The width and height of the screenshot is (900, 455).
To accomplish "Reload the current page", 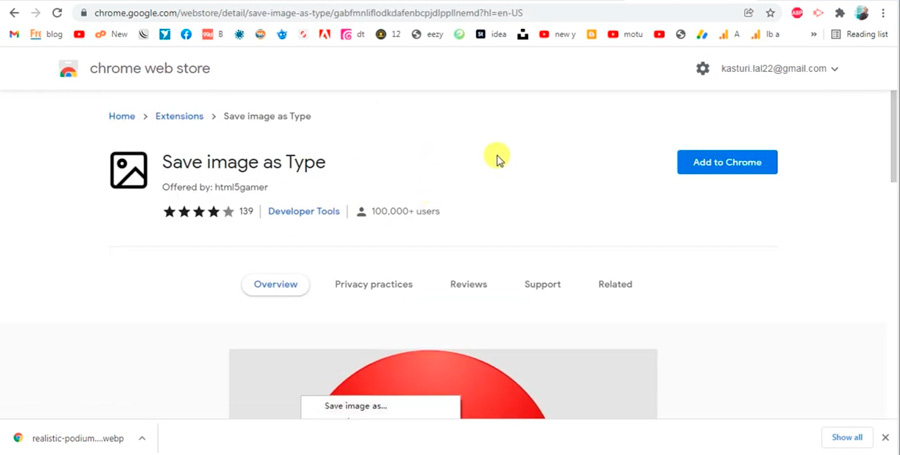I will click(57, 13).
